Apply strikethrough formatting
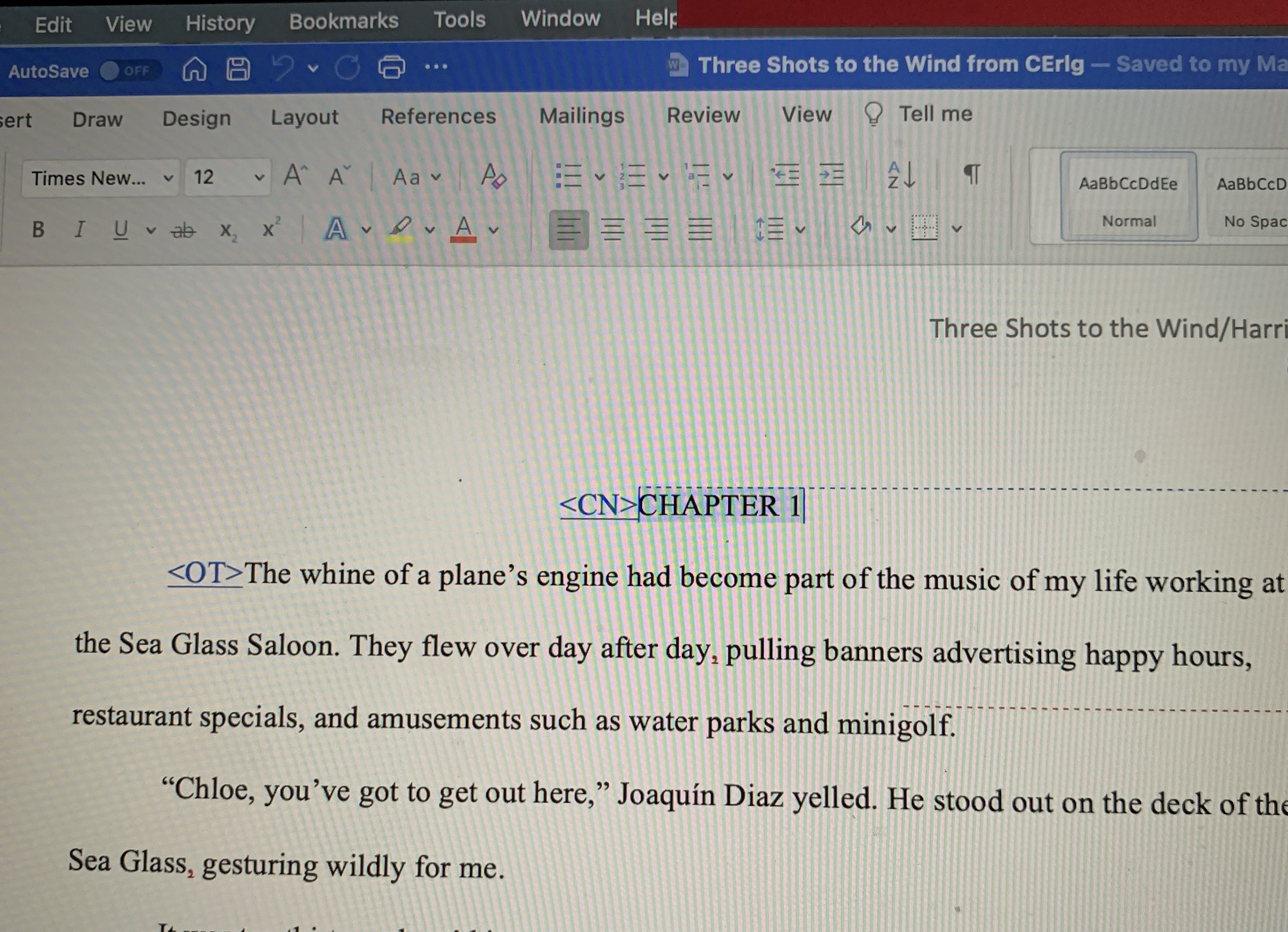The width and height of the screenshot is (1288, 932). (x=183, y=230)
